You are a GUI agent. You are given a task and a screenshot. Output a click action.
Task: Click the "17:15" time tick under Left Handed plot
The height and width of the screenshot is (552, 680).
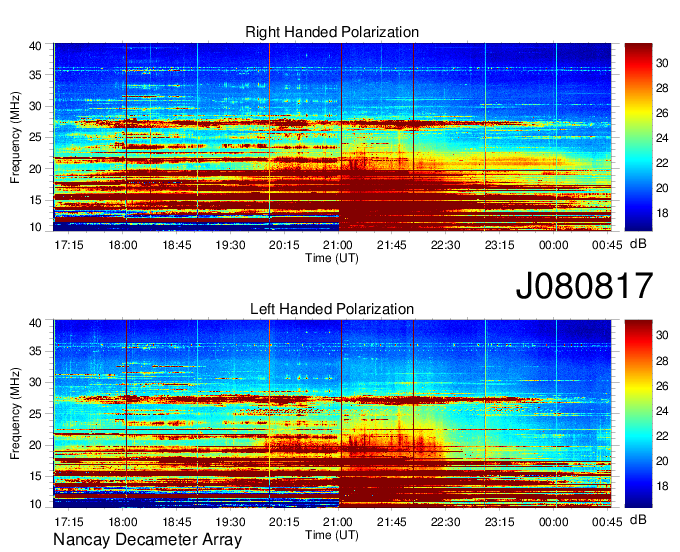click(69, 521)
